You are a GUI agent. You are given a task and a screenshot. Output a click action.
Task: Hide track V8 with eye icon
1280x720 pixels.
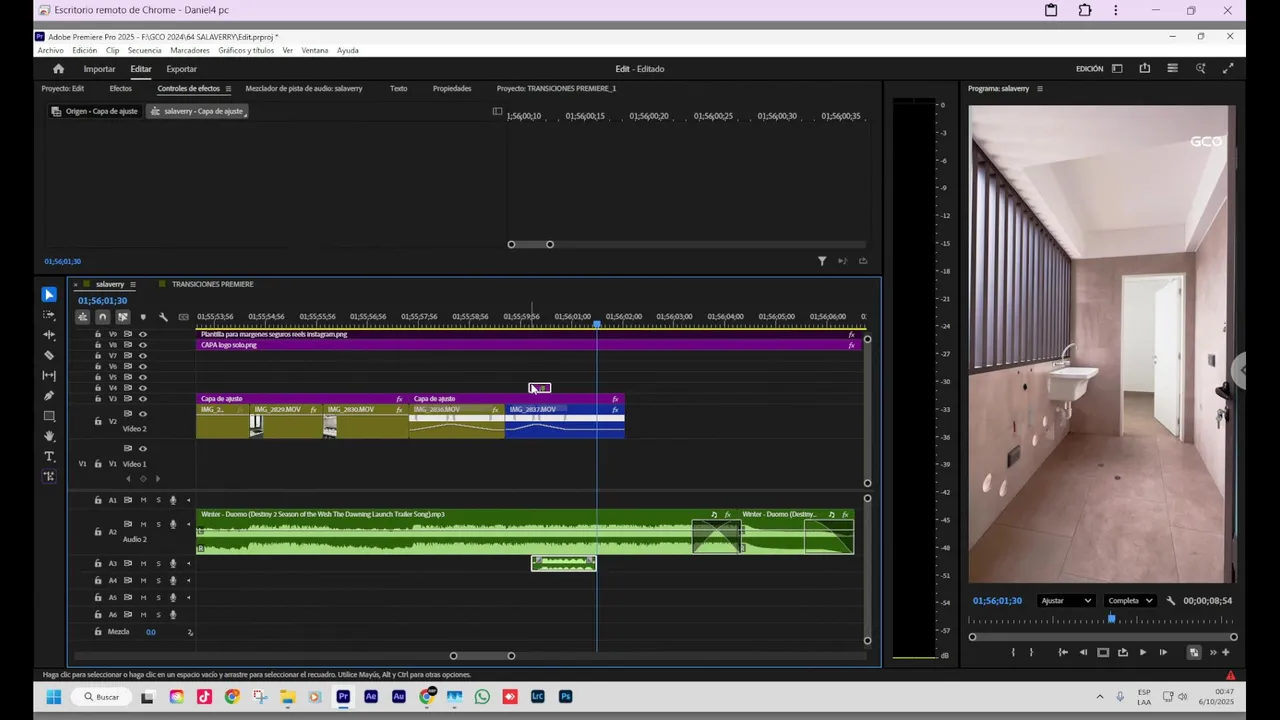[x=143, y=345]
